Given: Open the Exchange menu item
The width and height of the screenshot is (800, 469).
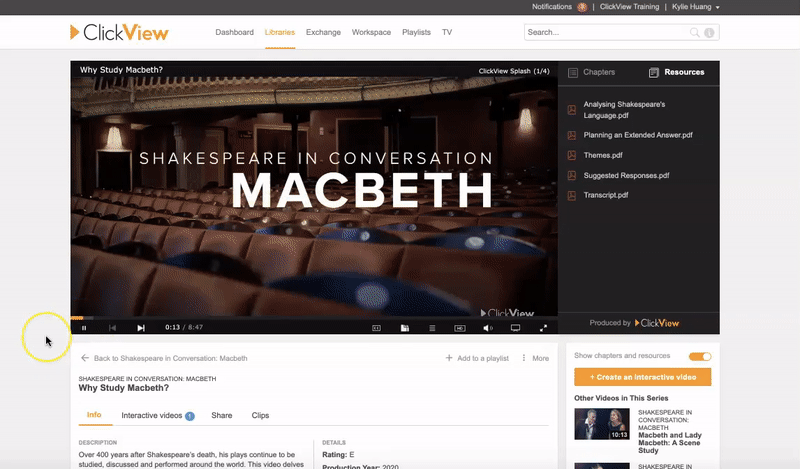Looking at the screenshot, I should [323, 32].
